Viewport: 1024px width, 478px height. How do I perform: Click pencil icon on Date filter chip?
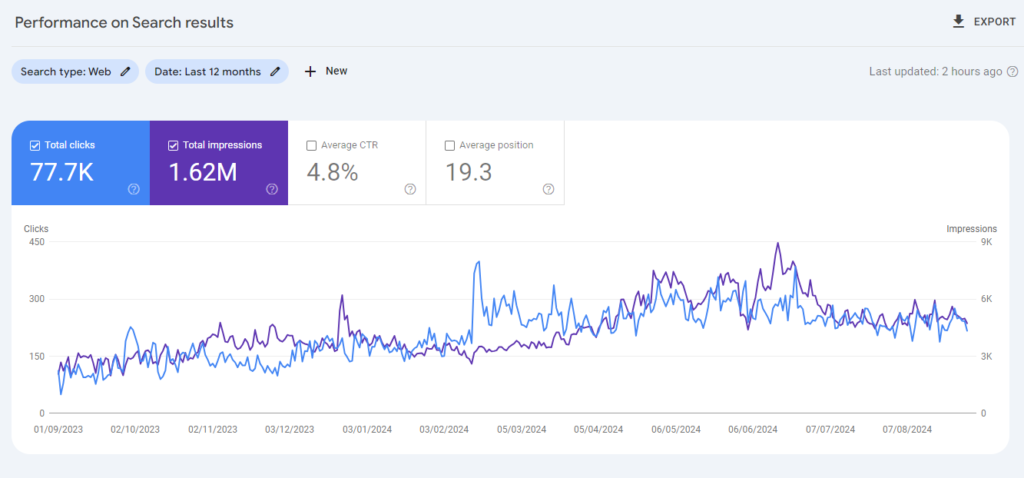pos(275,72)
